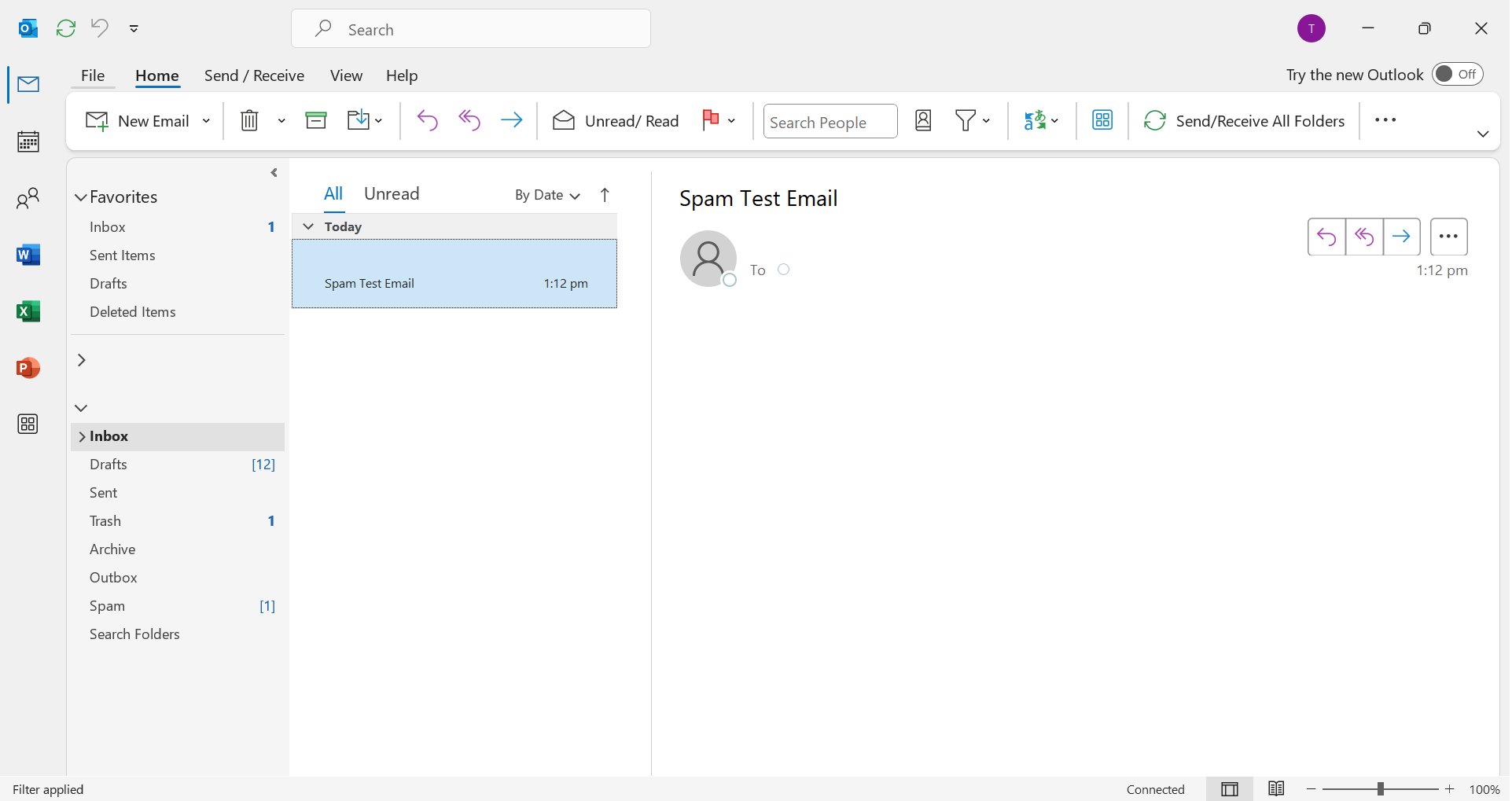Toggle Unread/Read status button
1512x801 pixels.
coord(616,120)
